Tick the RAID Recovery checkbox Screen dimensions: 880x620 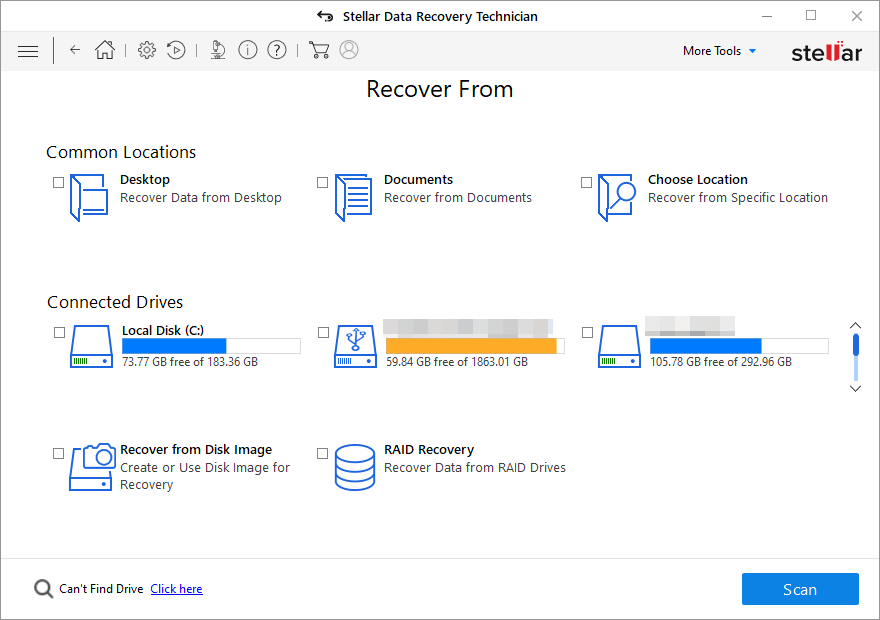322,453
